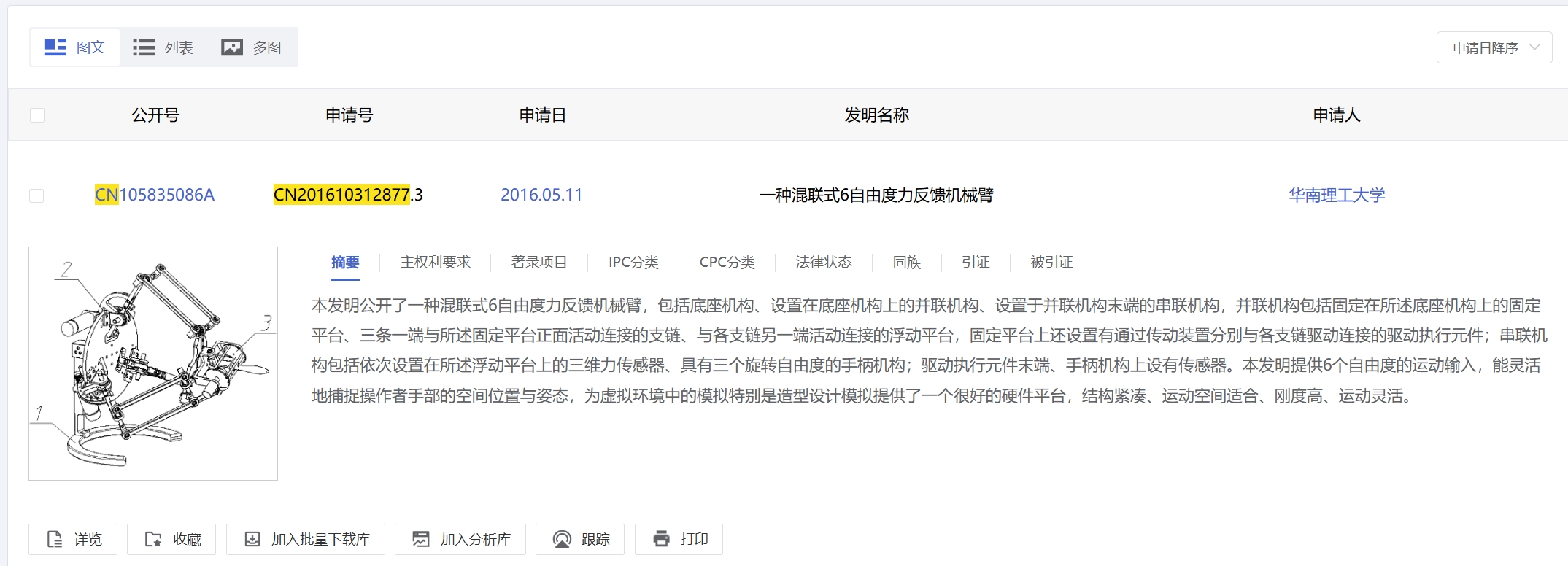Screen dimensions: 1568x566
Task: Click the 公开号 column header
Action: (155, 115)
